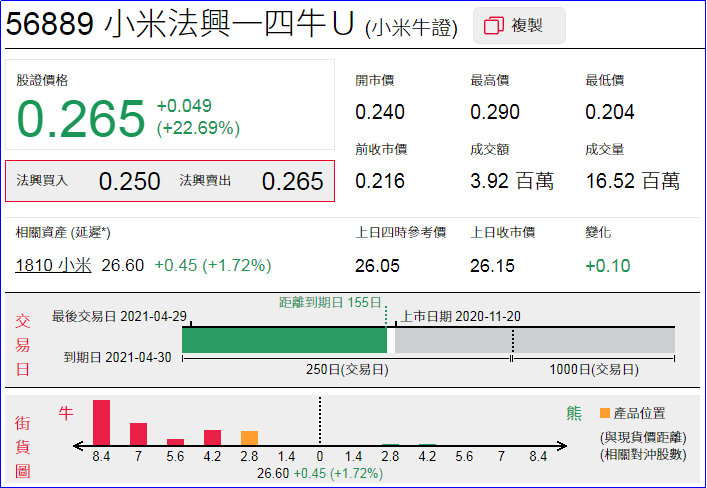Click the 26.60 +0.45 (+1.72%) text below the axis
This screenshot has width=707, height=488.
tap(320, 474)
